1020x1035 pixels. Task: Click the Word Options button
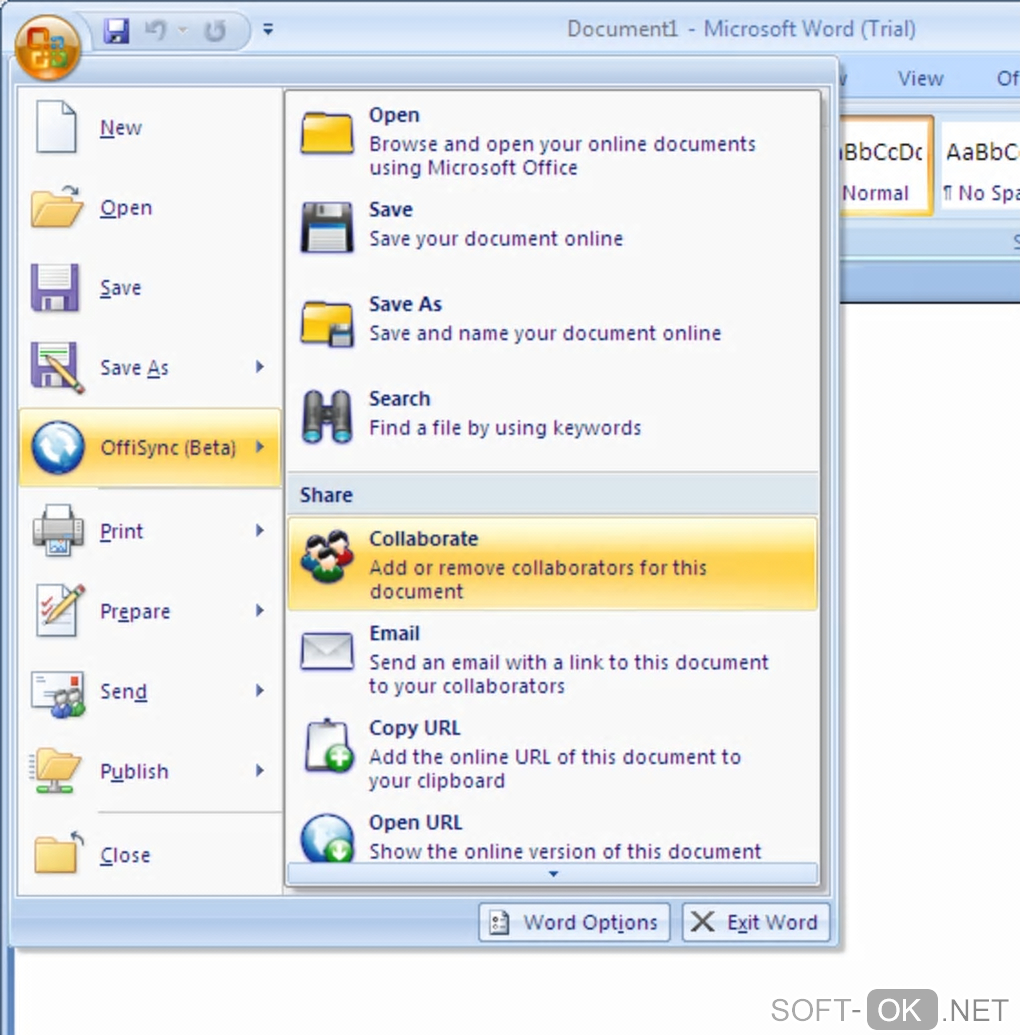pyautogui.click(x=574, y=921)
